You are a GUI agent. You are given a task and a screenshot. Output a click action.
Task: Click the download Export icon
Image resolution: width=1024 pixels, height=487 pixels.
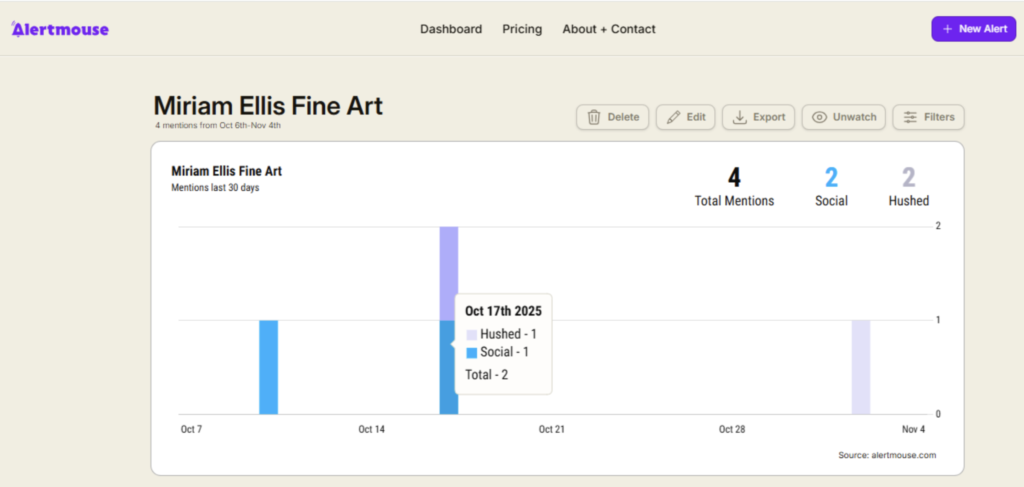tap(740, 117)
